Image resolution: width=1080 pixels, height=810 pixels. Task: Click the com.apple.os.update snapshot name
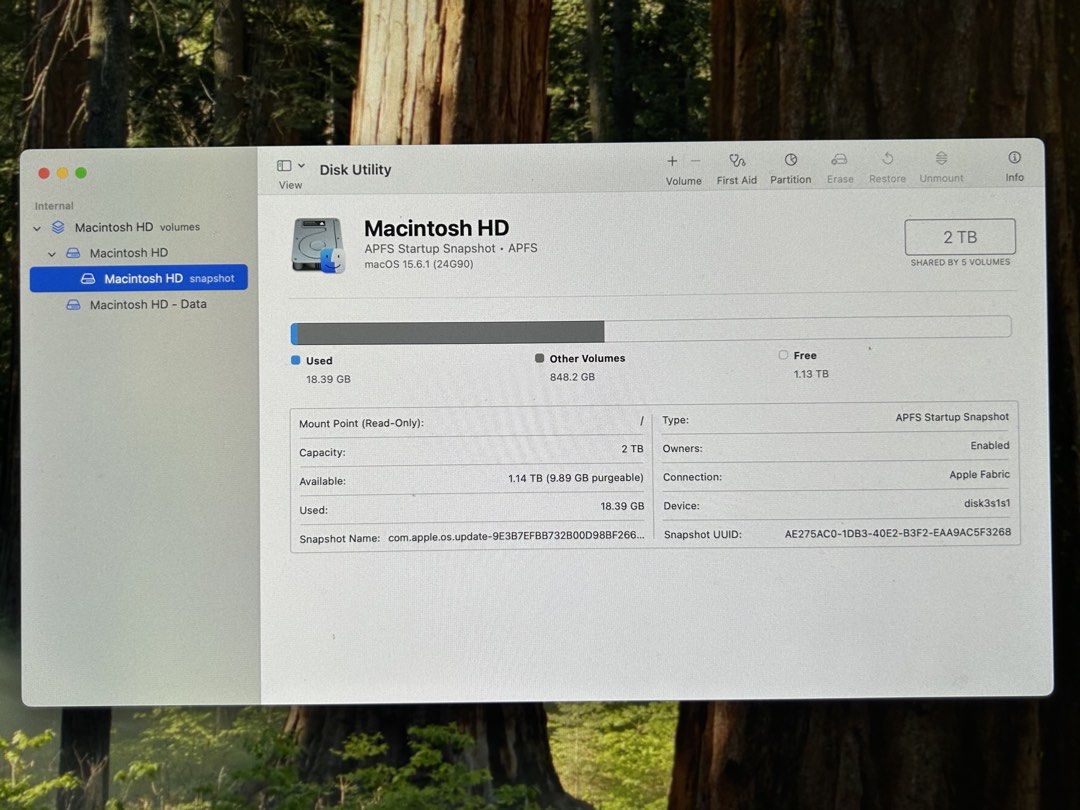click(517, 536)
